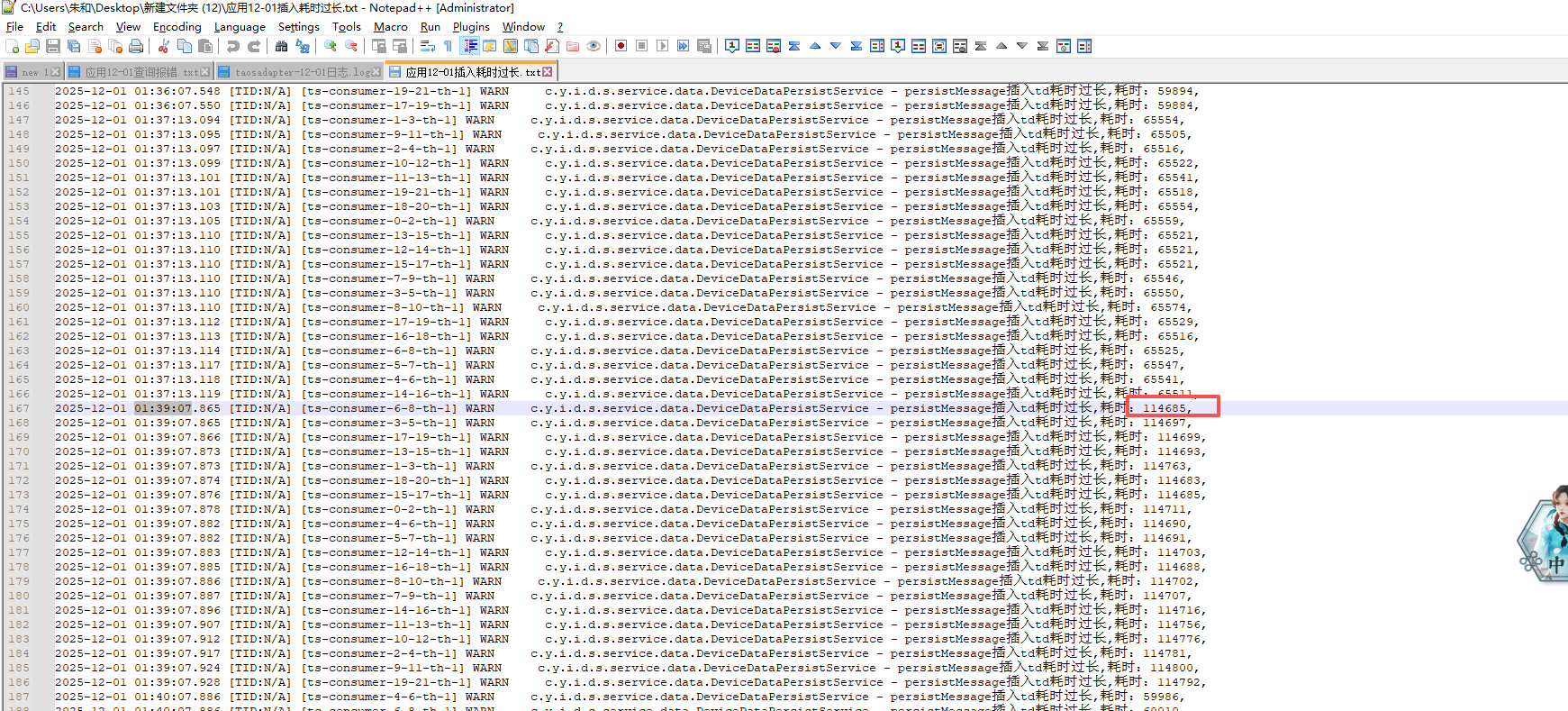Click the Cut scissors icon
This screenshot has width=1568, height=711.
[x=163, y=46]
